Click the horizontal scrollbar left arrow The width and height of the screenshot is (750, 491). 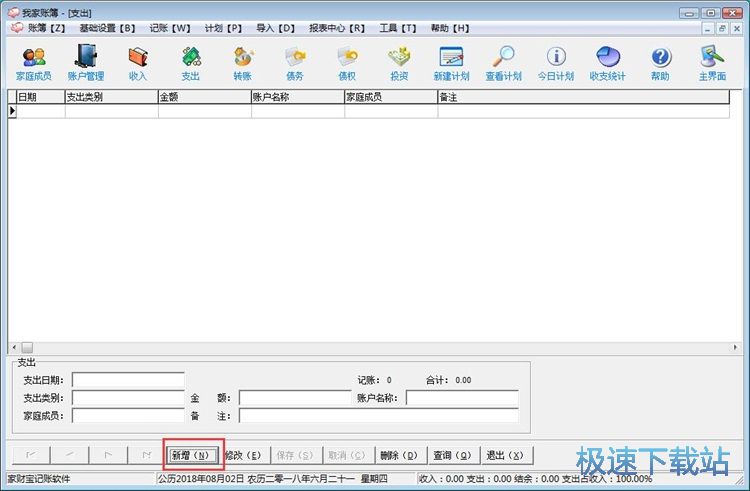pos(14,348)
